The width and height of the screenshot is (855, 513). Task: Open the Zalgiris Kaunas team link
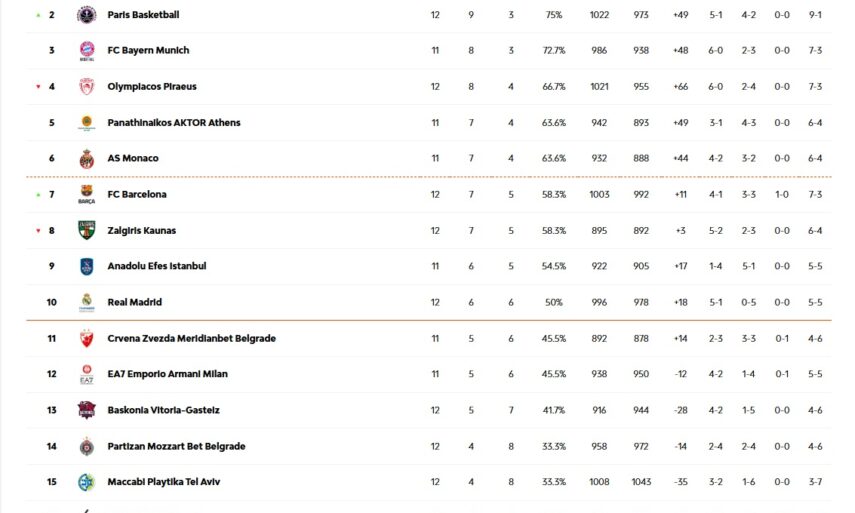[x=141, y=230]
